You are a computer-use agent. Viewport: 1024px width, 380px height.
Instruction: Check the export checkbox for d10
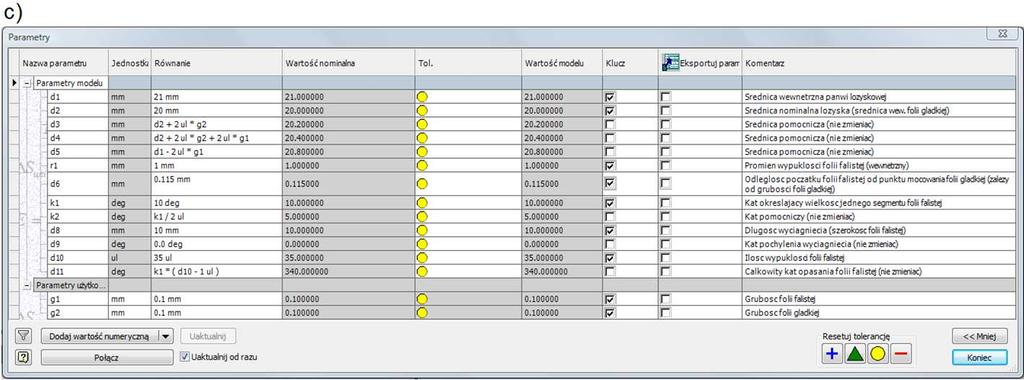665,257
